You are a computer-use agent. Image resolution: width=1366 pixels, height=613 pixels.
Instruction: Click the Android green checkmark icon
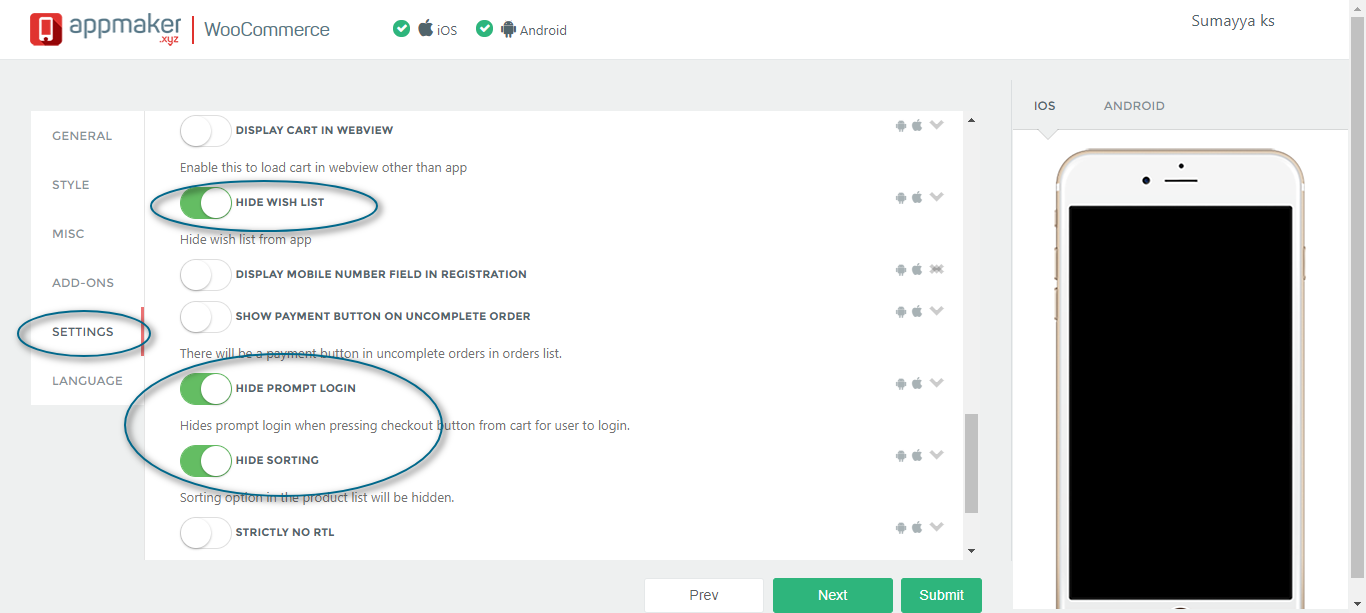[485, 29]
